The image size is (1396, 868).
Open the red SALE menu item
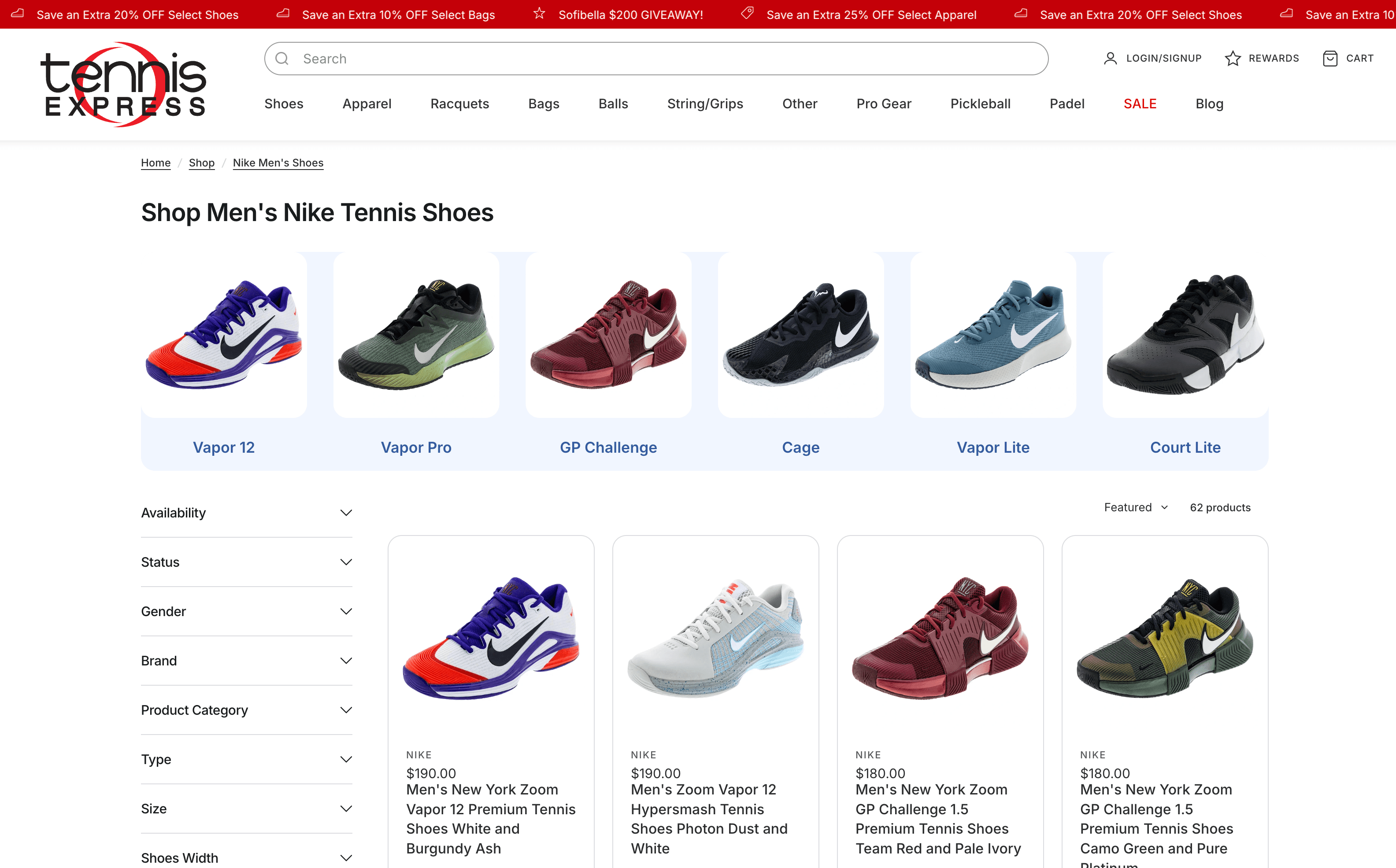1139,104
